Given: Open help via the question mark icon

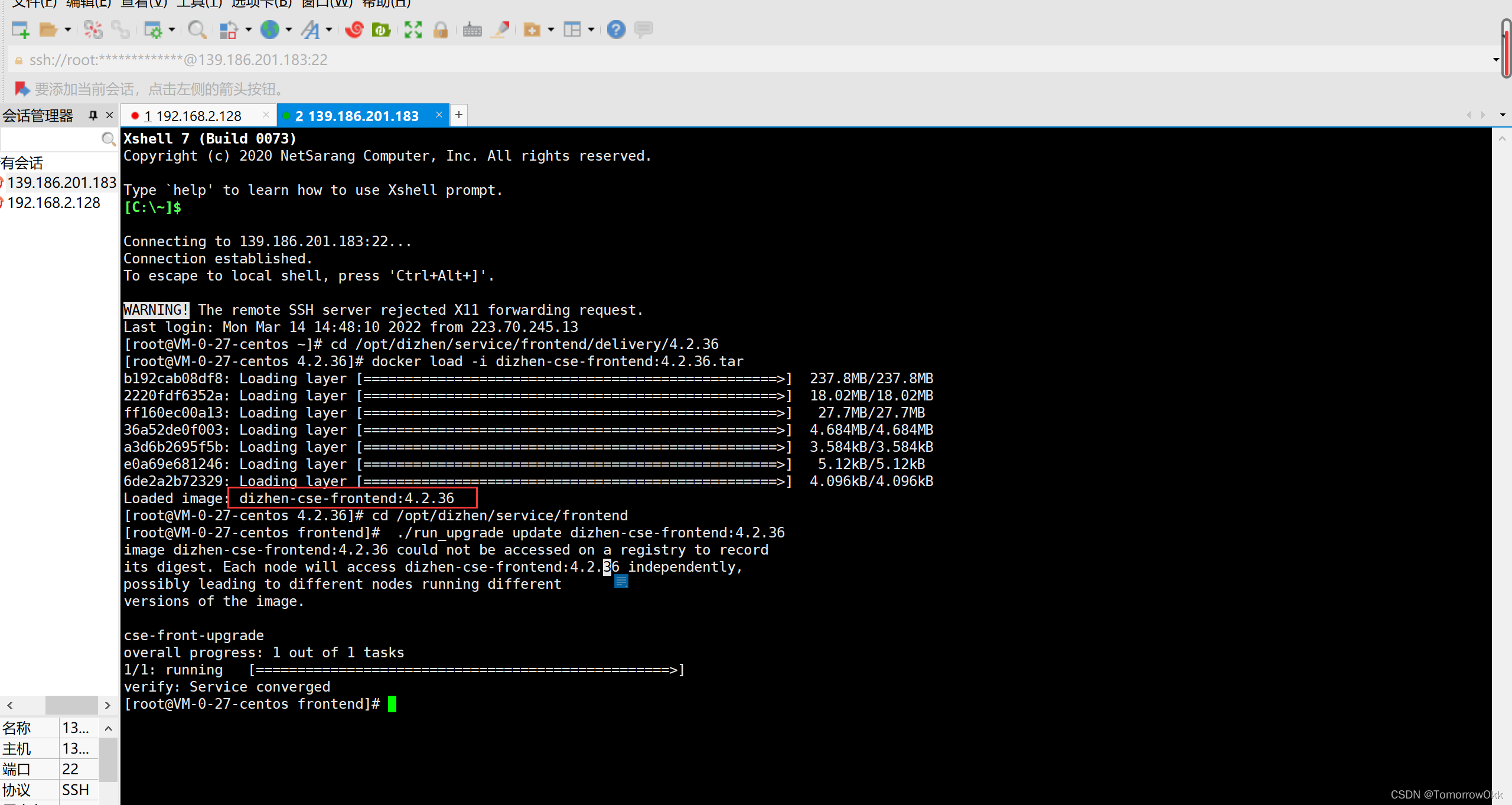Looking at the screenshot, I should (616, 30).
